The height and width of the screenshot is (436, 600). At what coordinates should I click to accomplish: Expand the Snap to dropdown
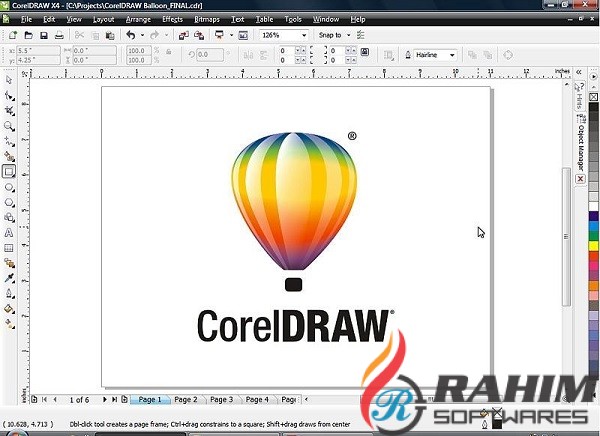[348, 35]
